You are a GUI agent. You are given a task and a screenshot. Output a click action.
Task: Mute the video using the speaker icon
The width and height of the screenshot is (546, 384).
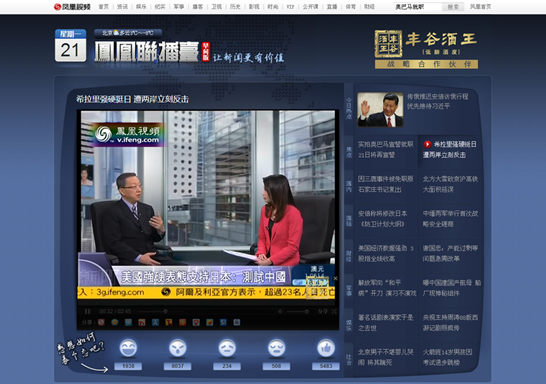pyautogui.click(x=281, y=311)
